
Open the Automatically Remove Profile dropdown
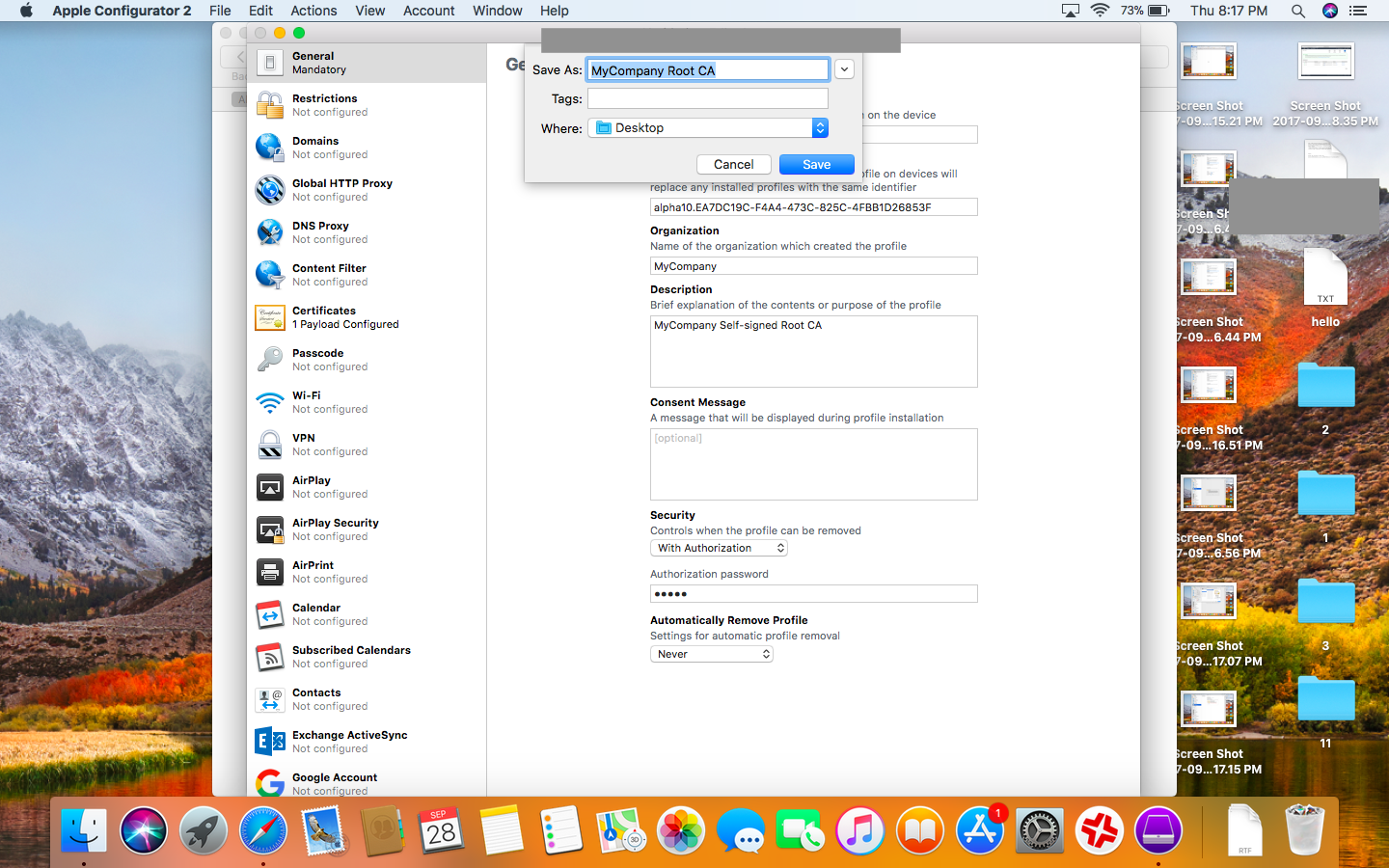712,654
